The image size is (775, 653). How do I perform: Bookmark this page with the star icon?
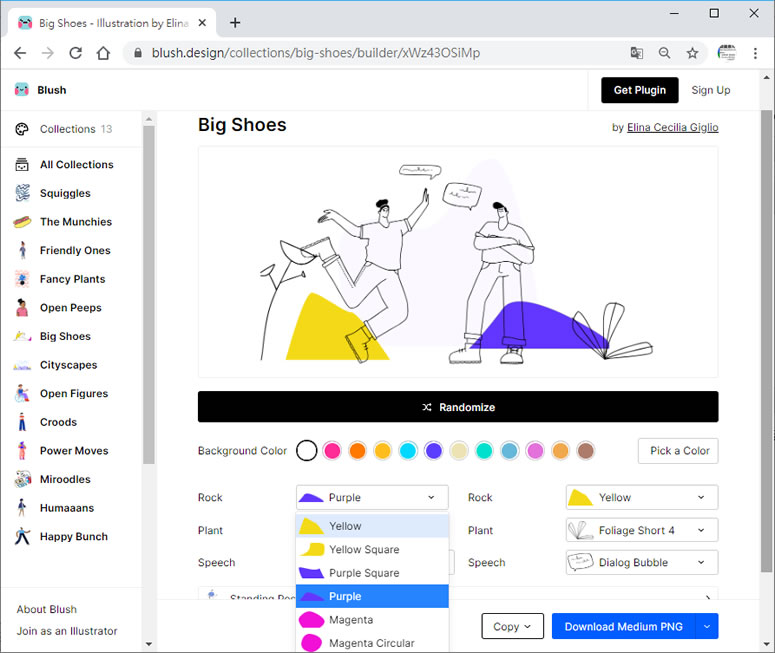pyautogui.click(x=692, y=53)
